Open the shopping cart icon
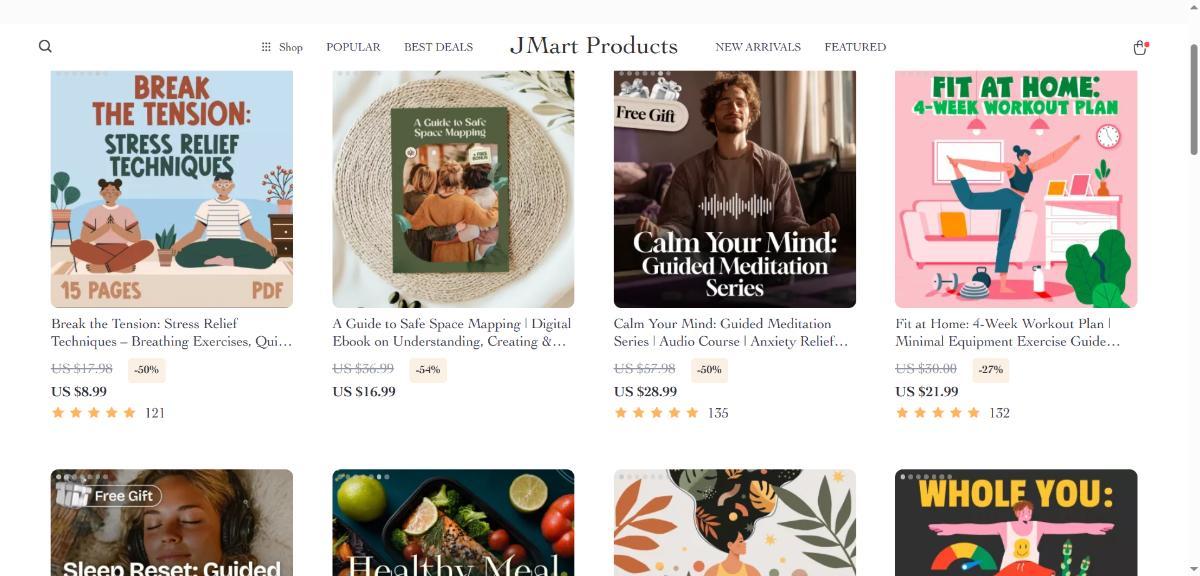The image size is (1200, 576). point(1139,47)
